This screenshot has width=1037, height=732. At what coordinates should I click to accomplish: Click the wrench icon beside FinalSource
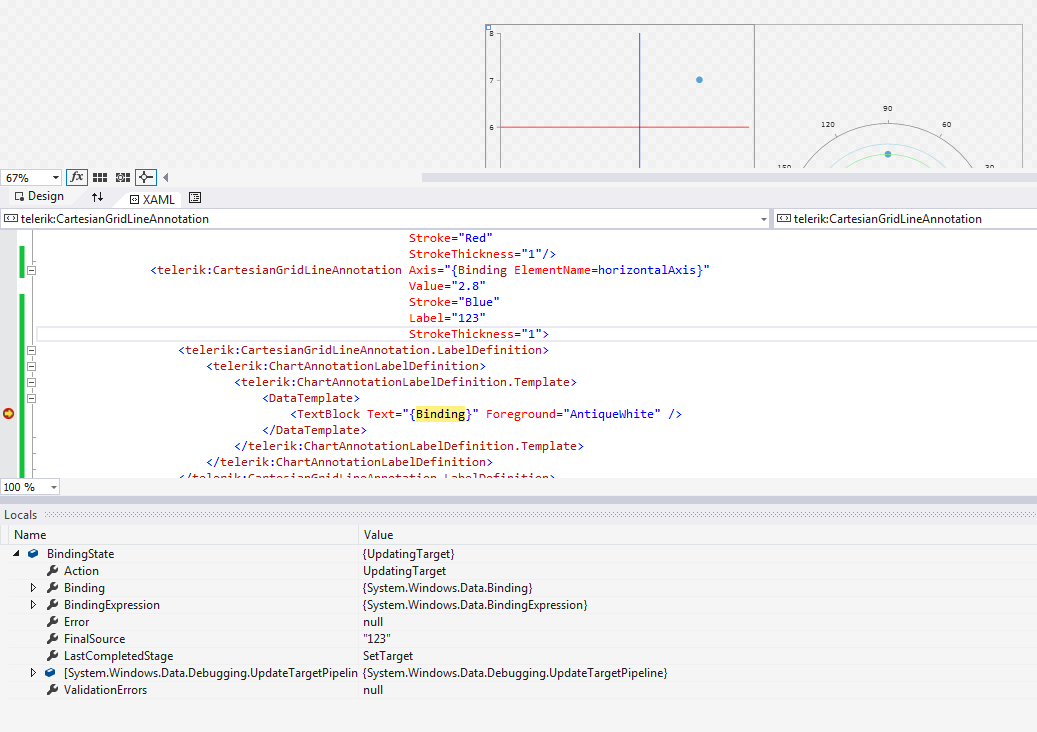[52, 639]
